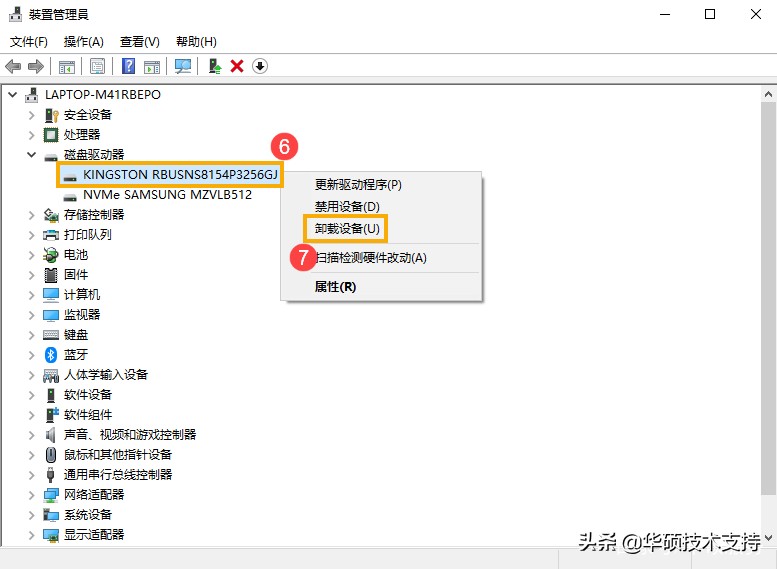Select KINGSTON RBUSNS8154P3256GJ disk

(x=180, y=174)
